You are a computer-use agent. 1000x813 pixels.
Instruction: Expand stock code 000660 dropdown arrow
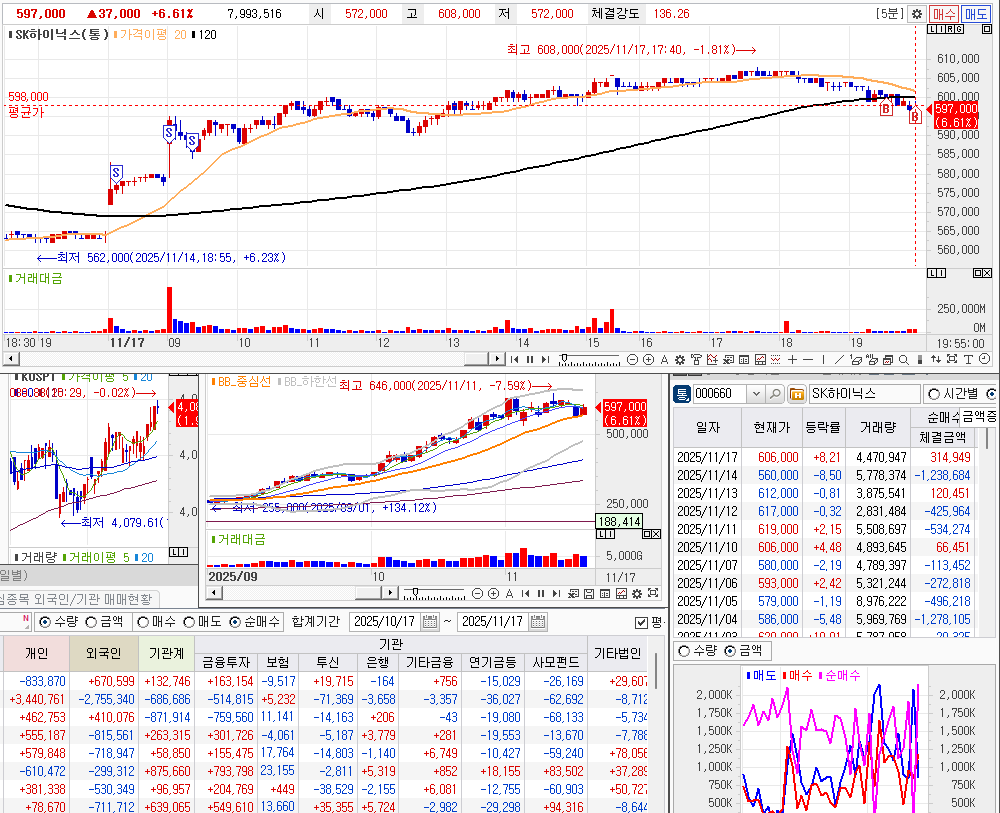[756, 394]
